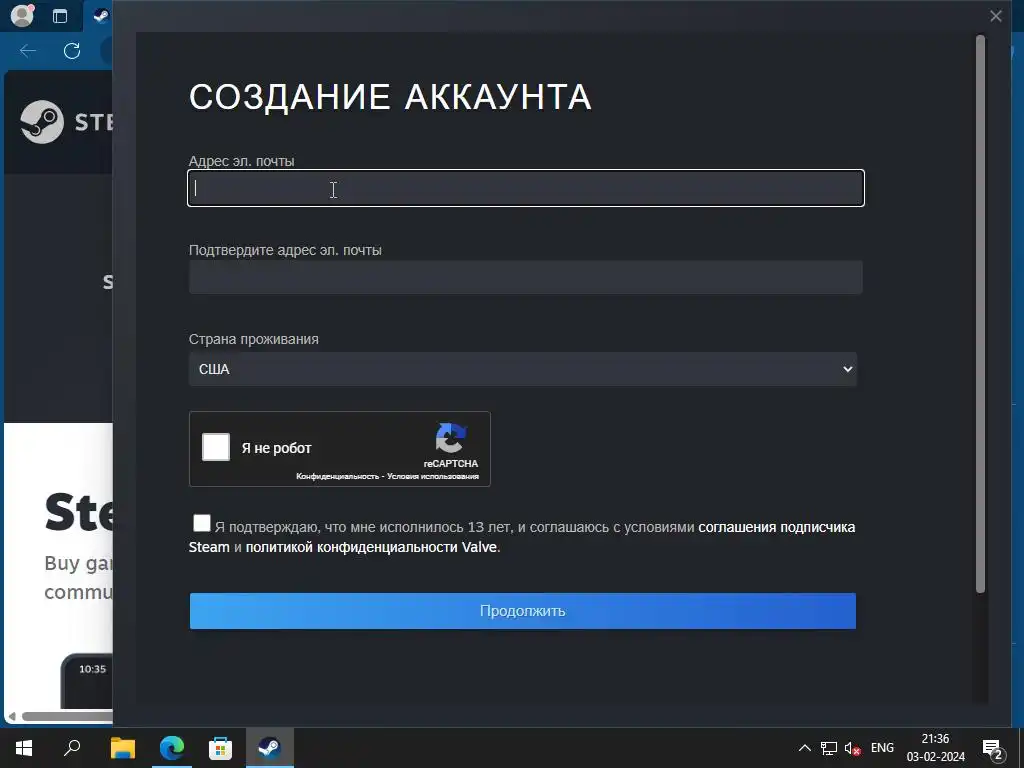Open network status tray icon

pos(829,748)
